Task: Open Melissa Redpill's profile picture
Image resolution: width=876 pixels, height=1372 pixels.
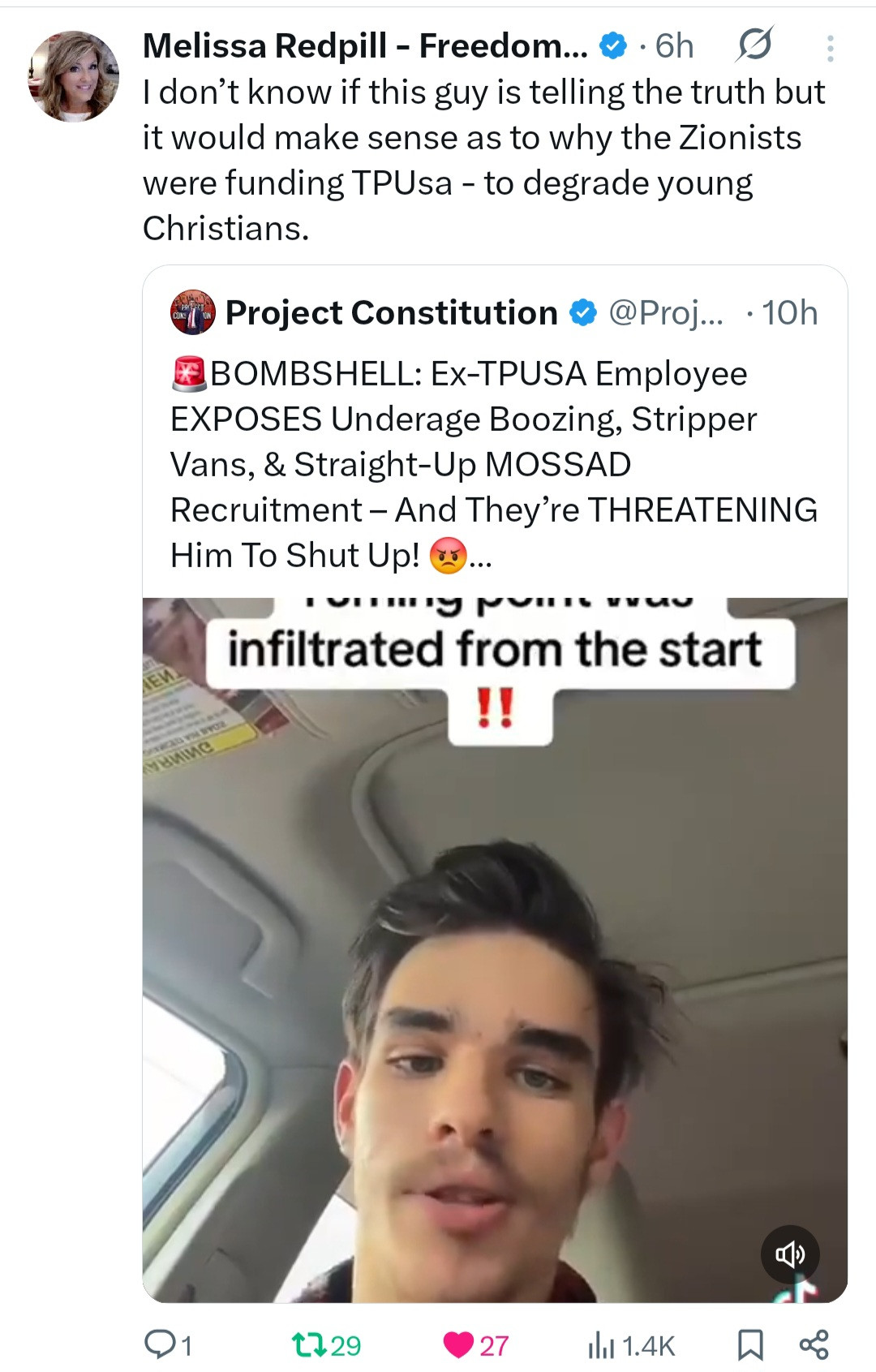Action: [x=74, y=77]
